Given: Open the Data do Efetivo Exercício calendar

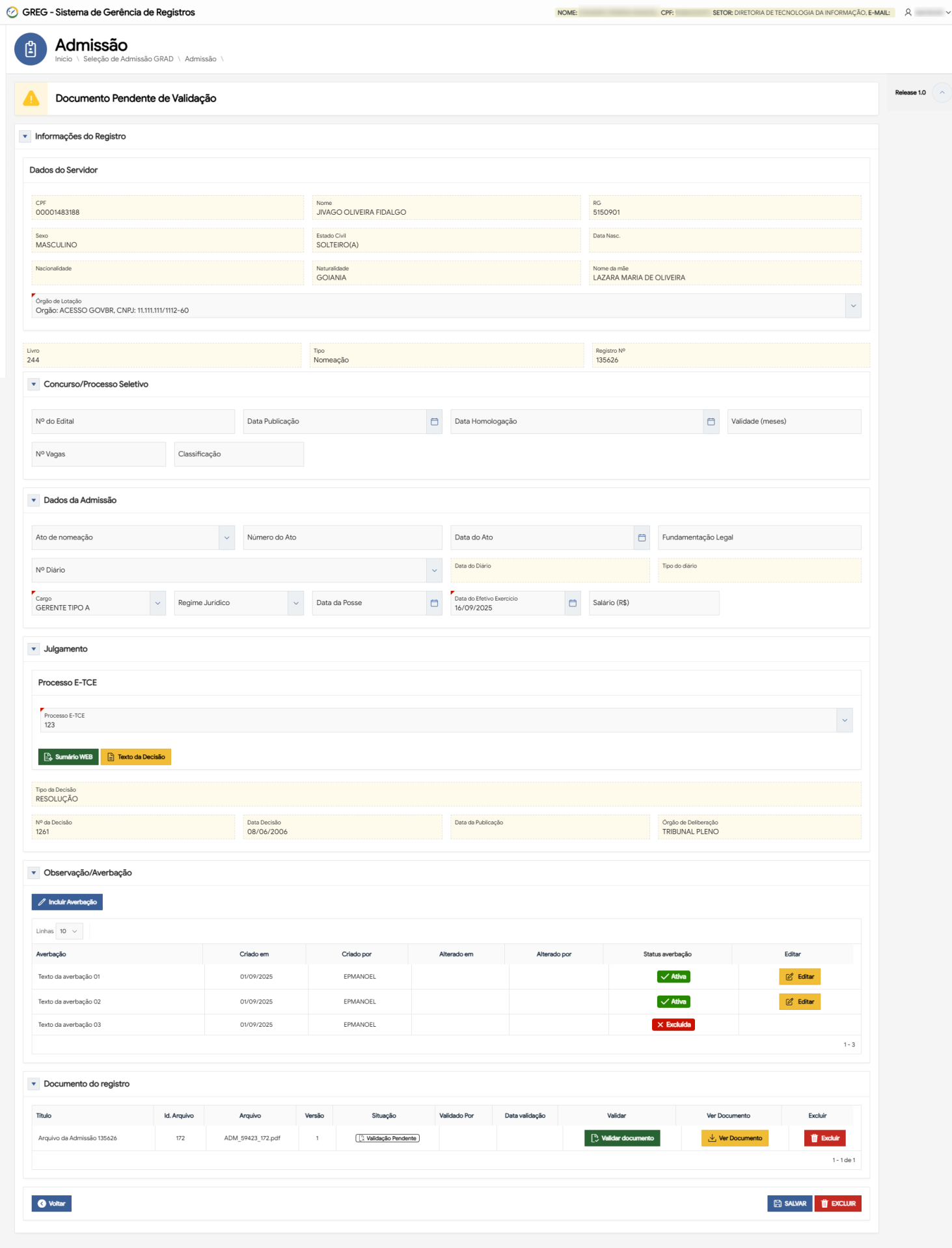Looking at the screenshot, I should pyautogui.click(x=573, y=603).
